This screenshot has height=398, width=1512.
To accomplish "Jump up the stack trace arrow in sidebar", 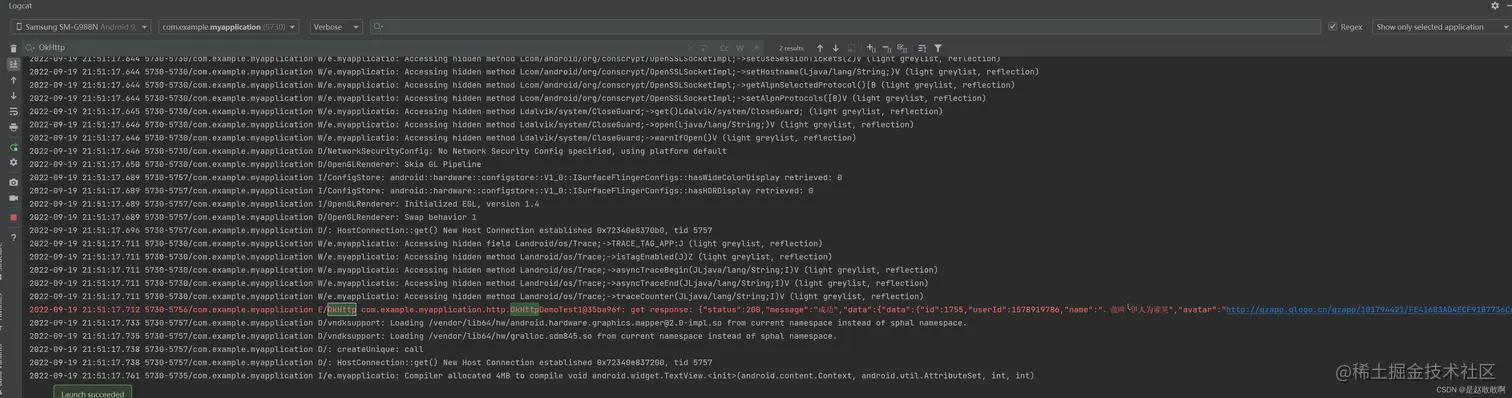I will [x=13, y=80].
